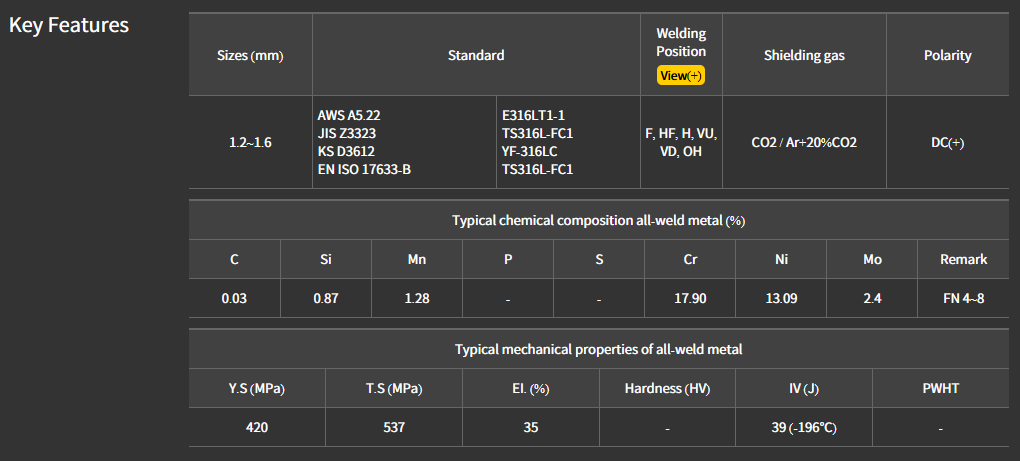Click the Shielding gas column header
This screenshot has width=1020, height=461.
click(804, 56)
